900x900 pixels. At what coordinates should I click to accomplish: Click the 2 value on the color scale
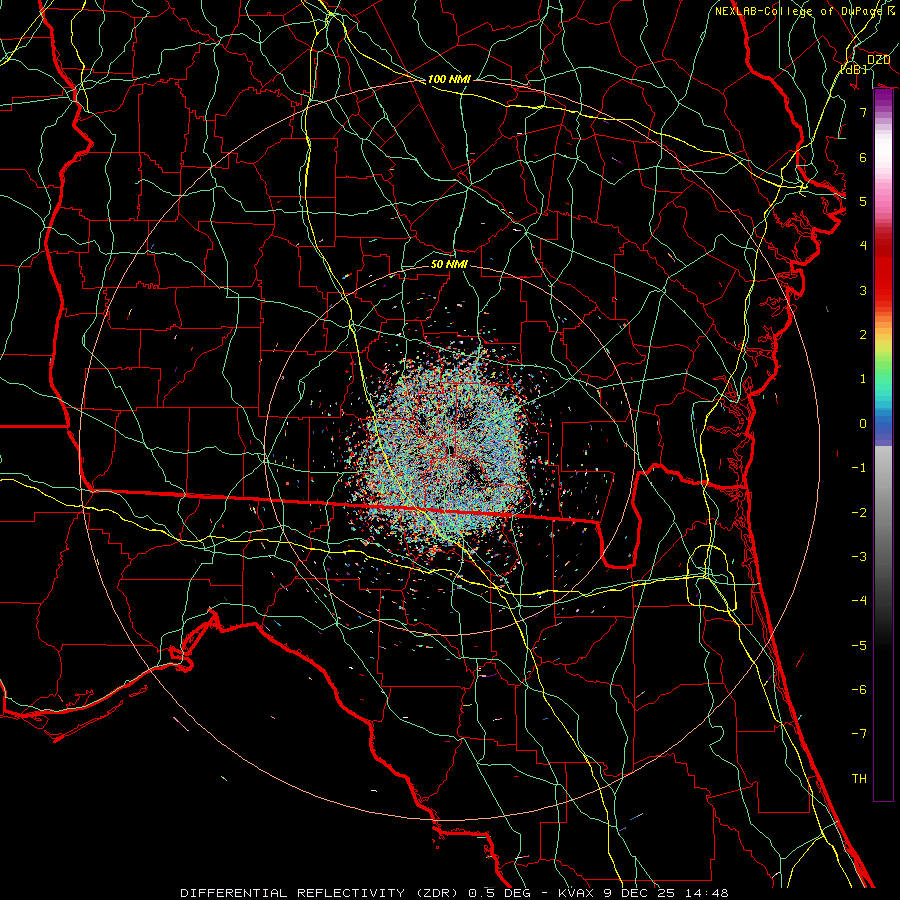(x=863, y=335)
